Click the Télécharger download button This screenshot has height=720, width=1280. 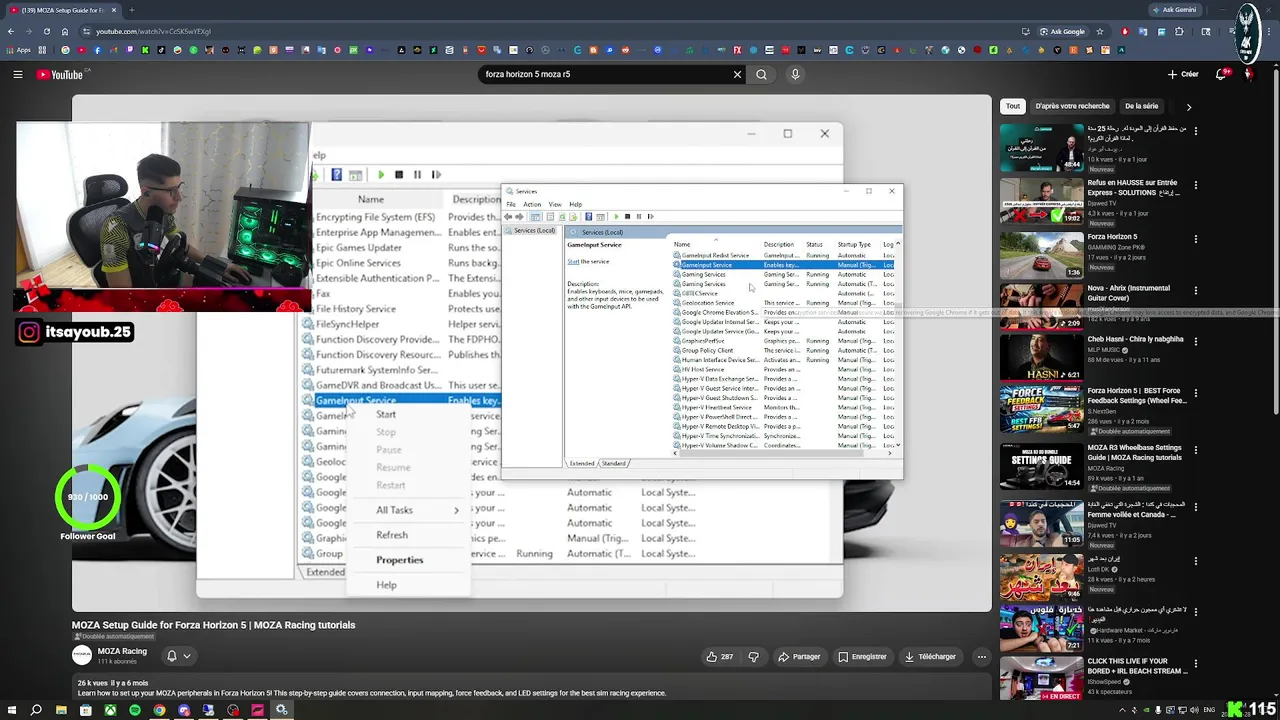[x=930, y=657]
